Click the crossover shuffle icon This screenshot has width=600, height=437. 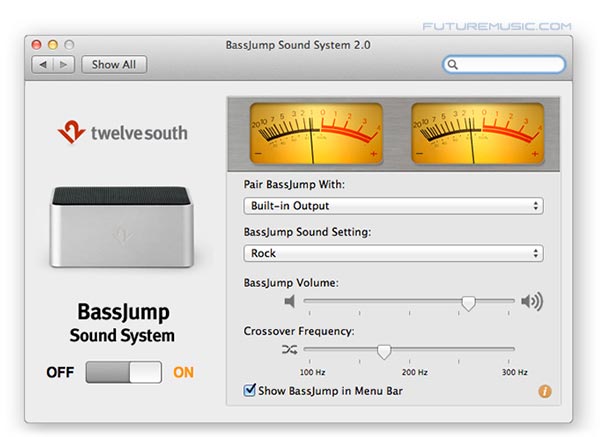[289, 349]
